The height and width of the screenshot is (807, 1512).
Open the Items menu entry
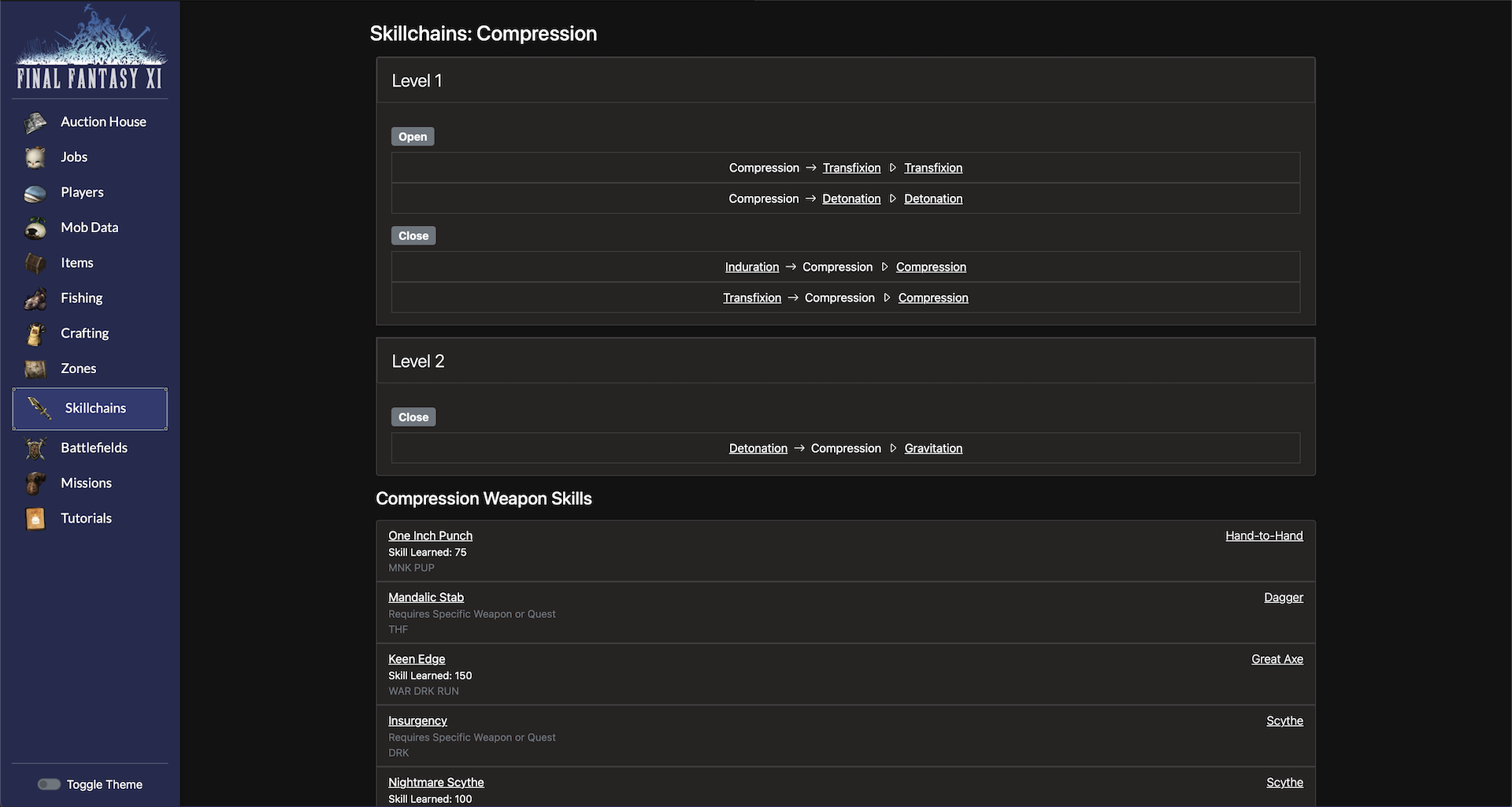[x=76, y=263]
